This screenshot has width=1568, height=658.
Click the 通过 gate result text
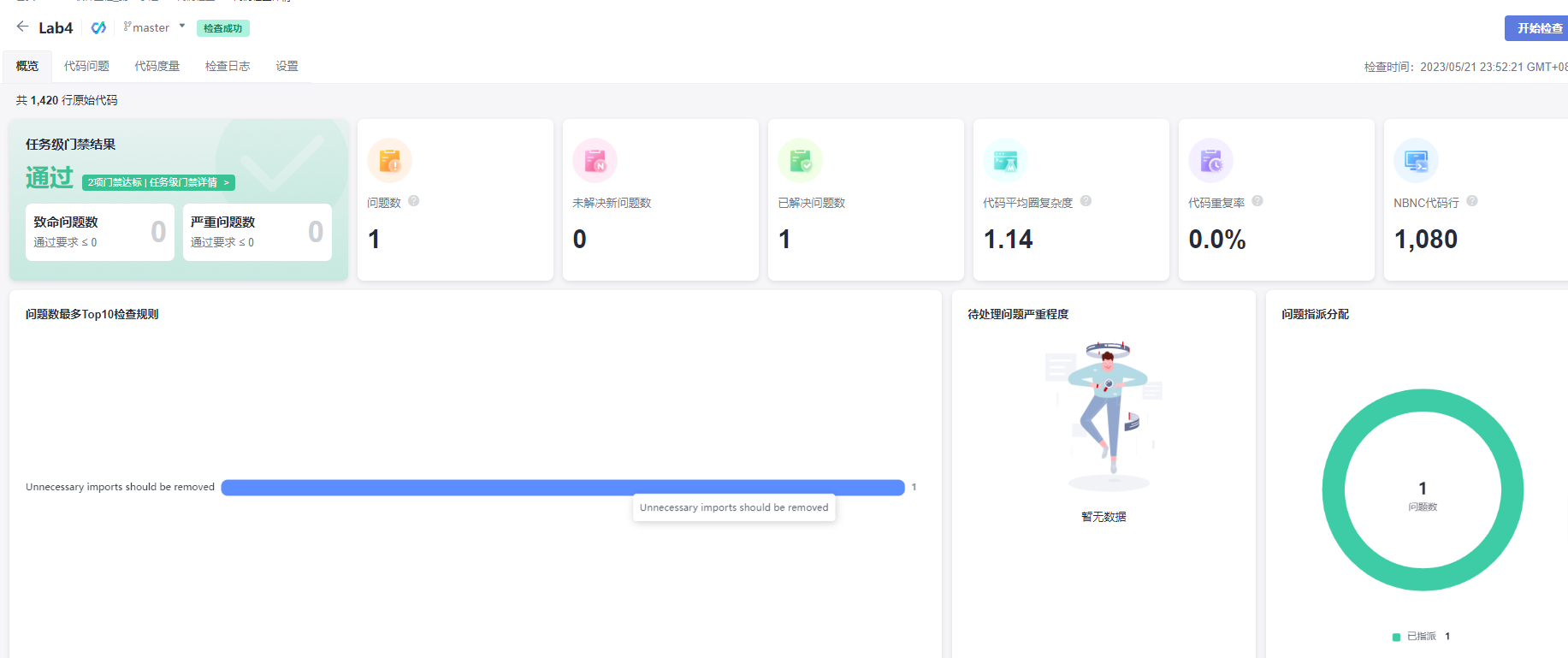point(50,177)
